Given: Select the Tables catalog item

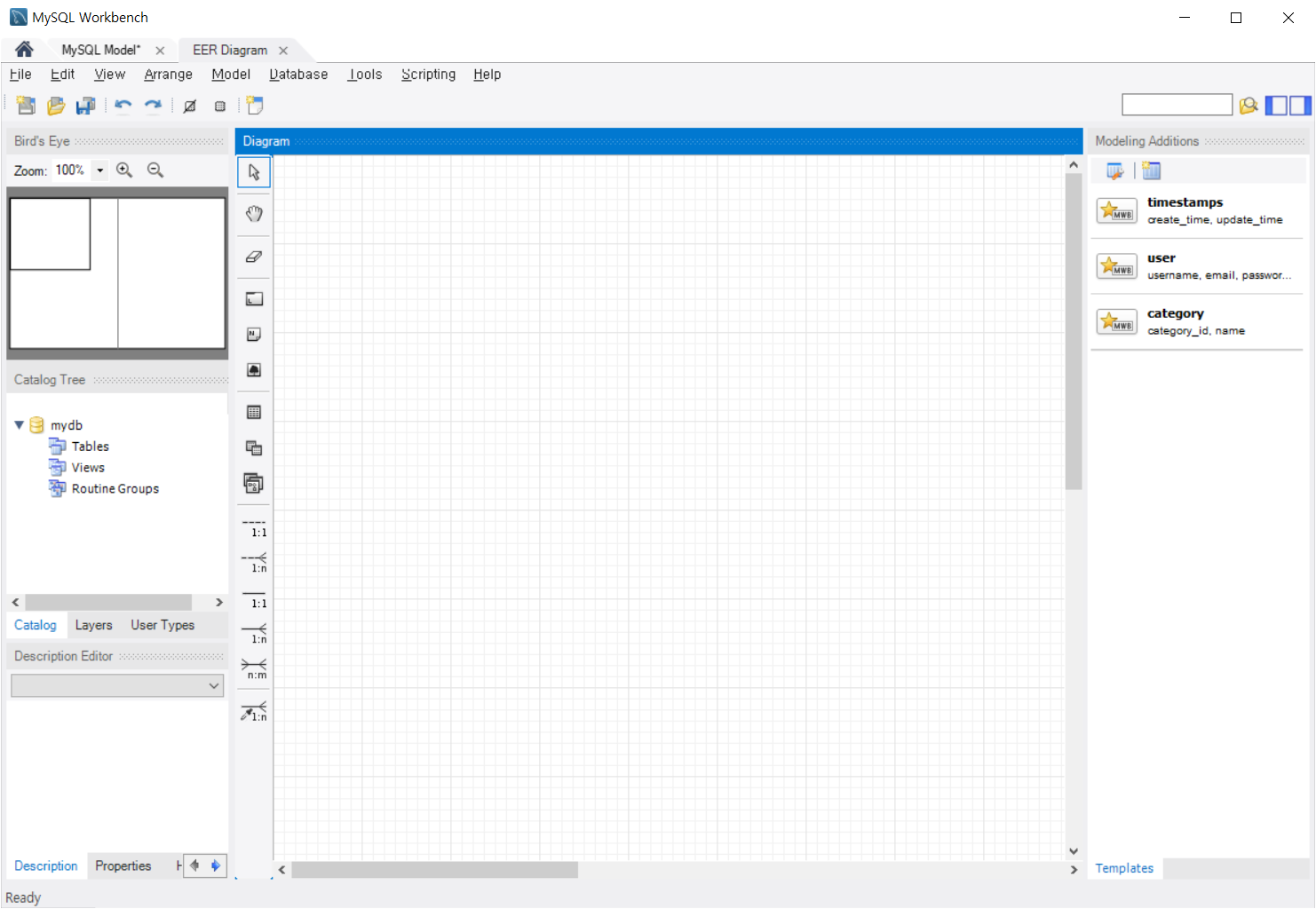Looking at the screenshot, I should pyautogui.click(x=90, y=447).
